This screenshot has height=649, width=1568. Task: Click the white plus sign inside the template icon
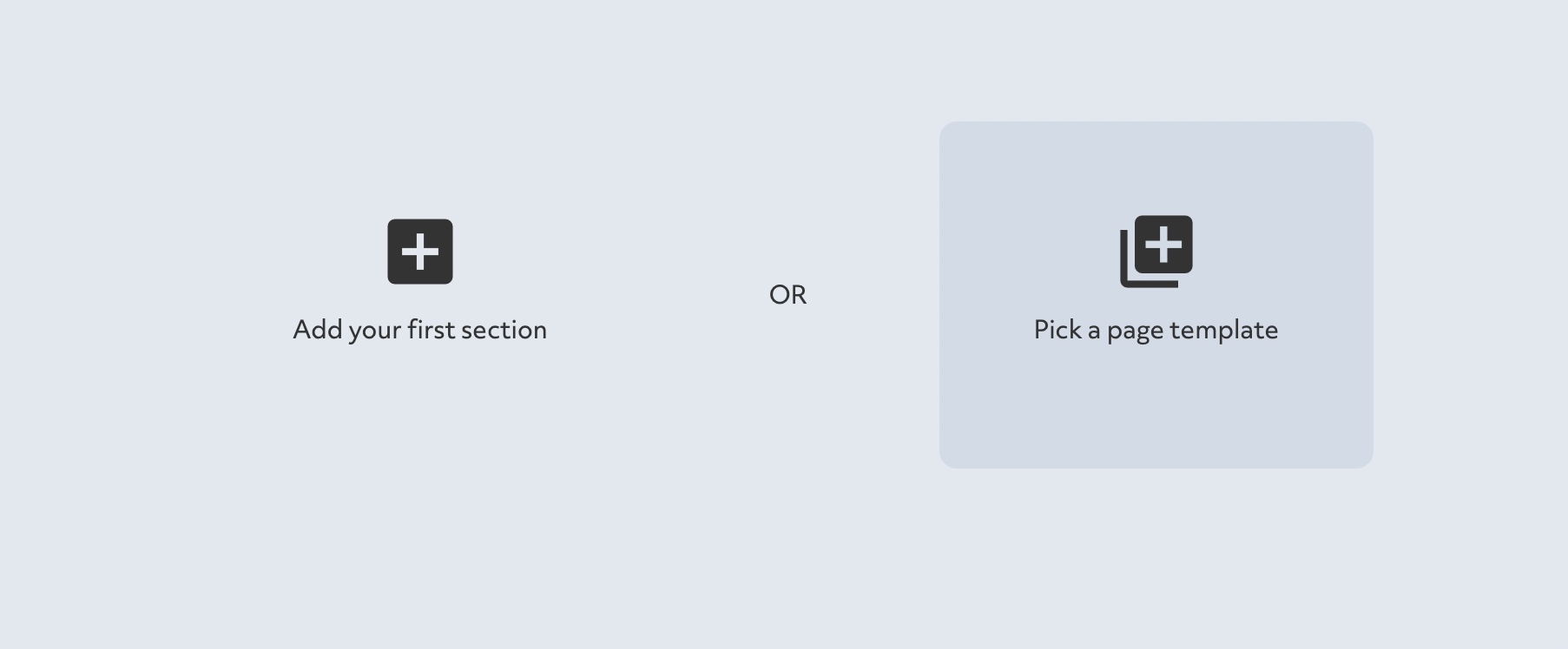[x=1163, y=245]
